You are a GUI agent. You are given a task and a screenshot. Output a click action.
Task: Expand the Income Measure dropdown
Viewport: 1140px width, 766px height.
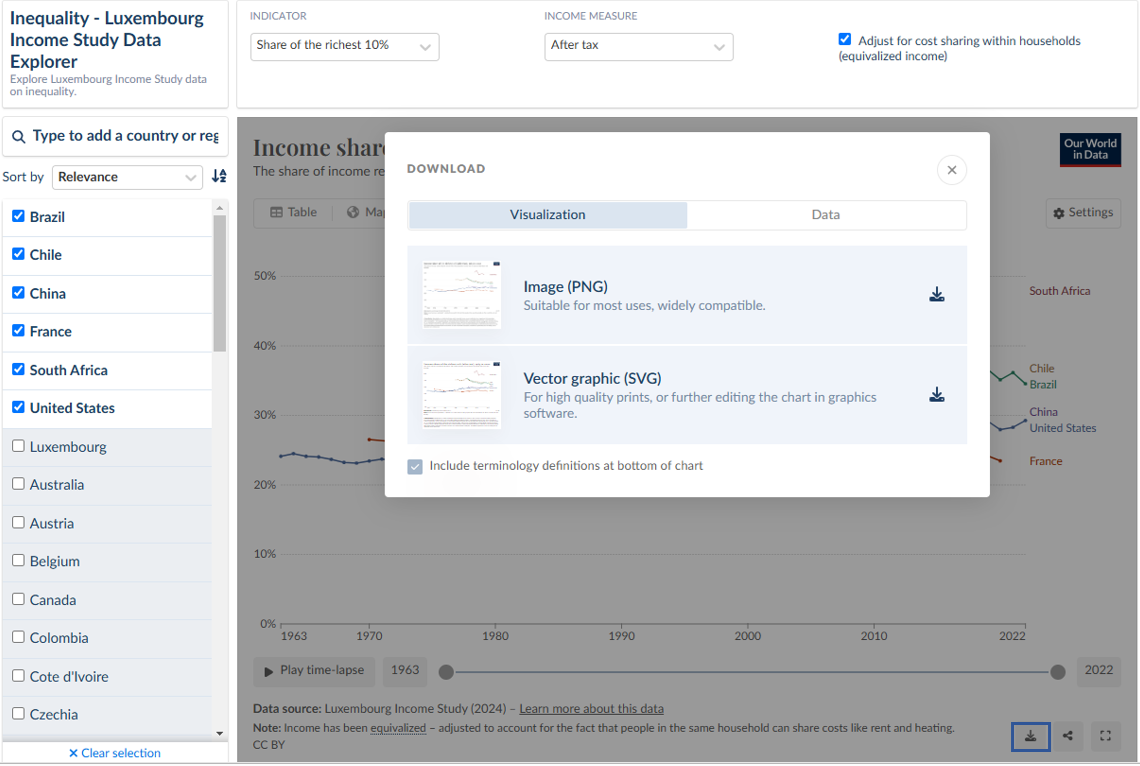(638, 46)
